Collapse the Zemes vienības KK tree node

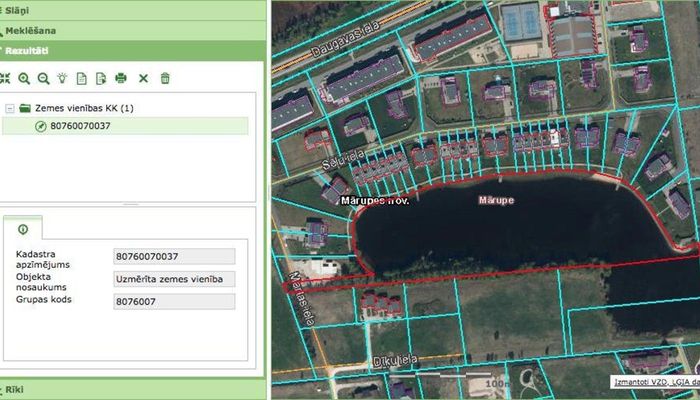pyautogui.click(x=9, y=108)
